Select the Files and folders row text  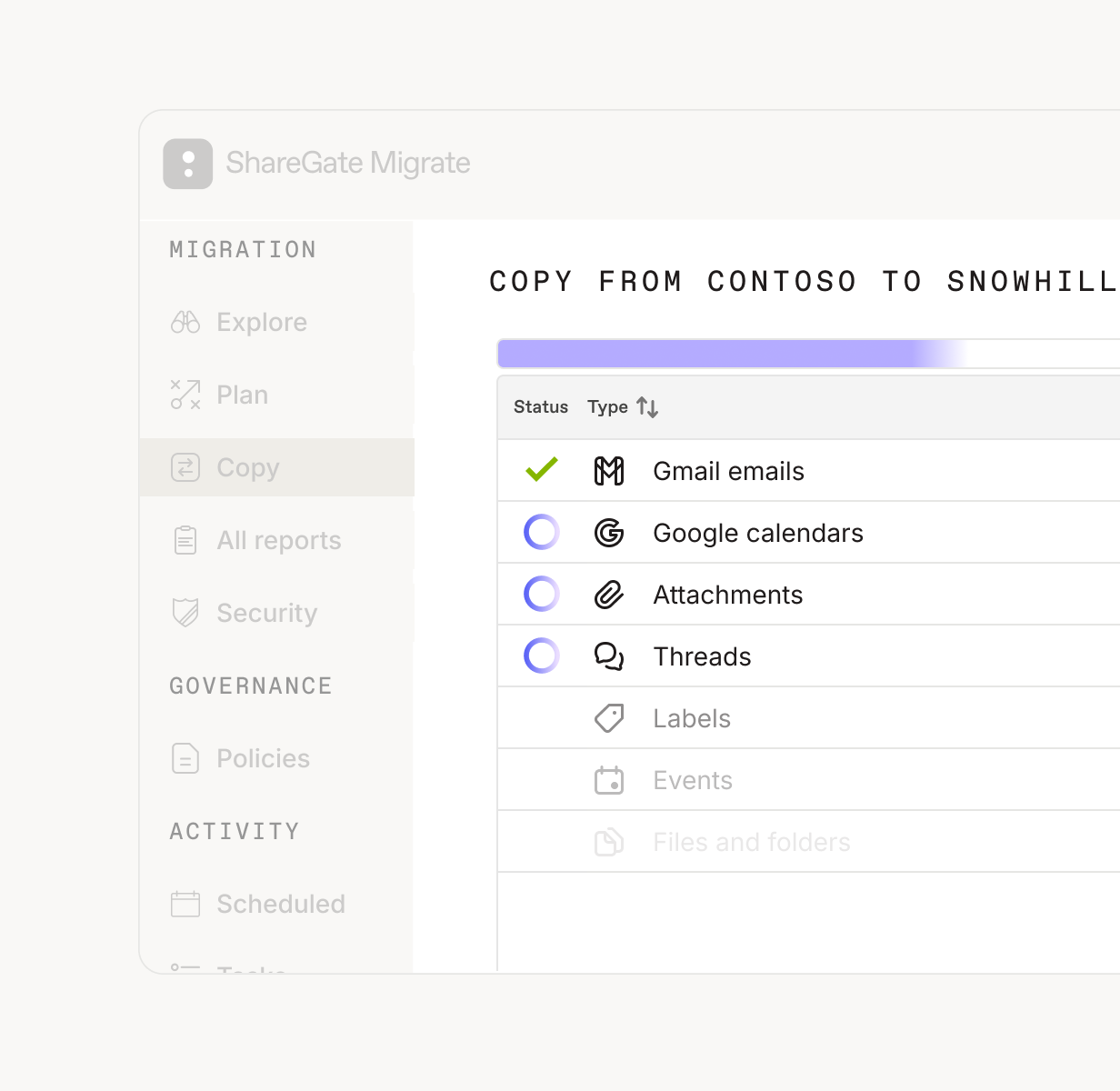[752, 842]
